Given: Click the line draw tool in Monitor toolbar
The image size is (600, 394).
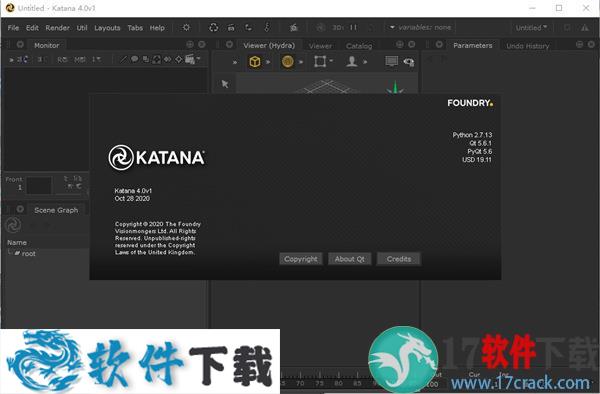Looking at the screenshot, I should 123,59.
